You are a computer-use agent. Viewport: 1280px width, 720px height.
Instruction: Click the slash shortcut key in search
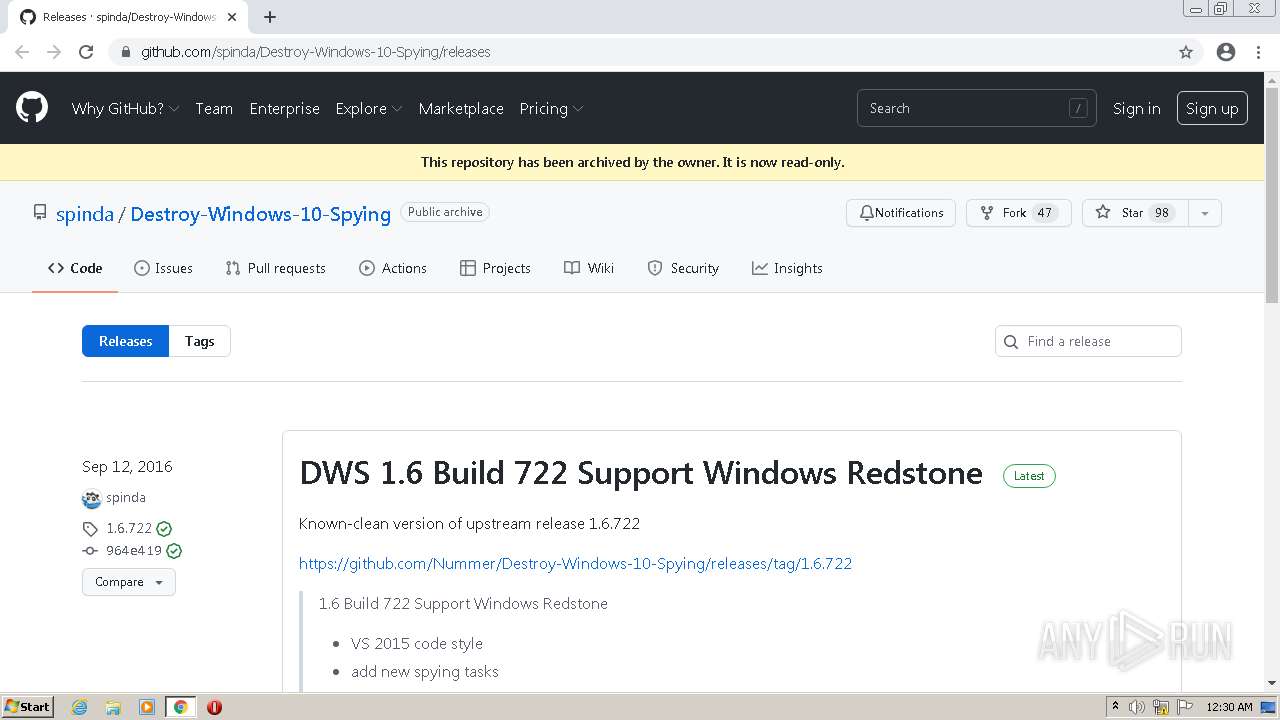click(1078, 108)
